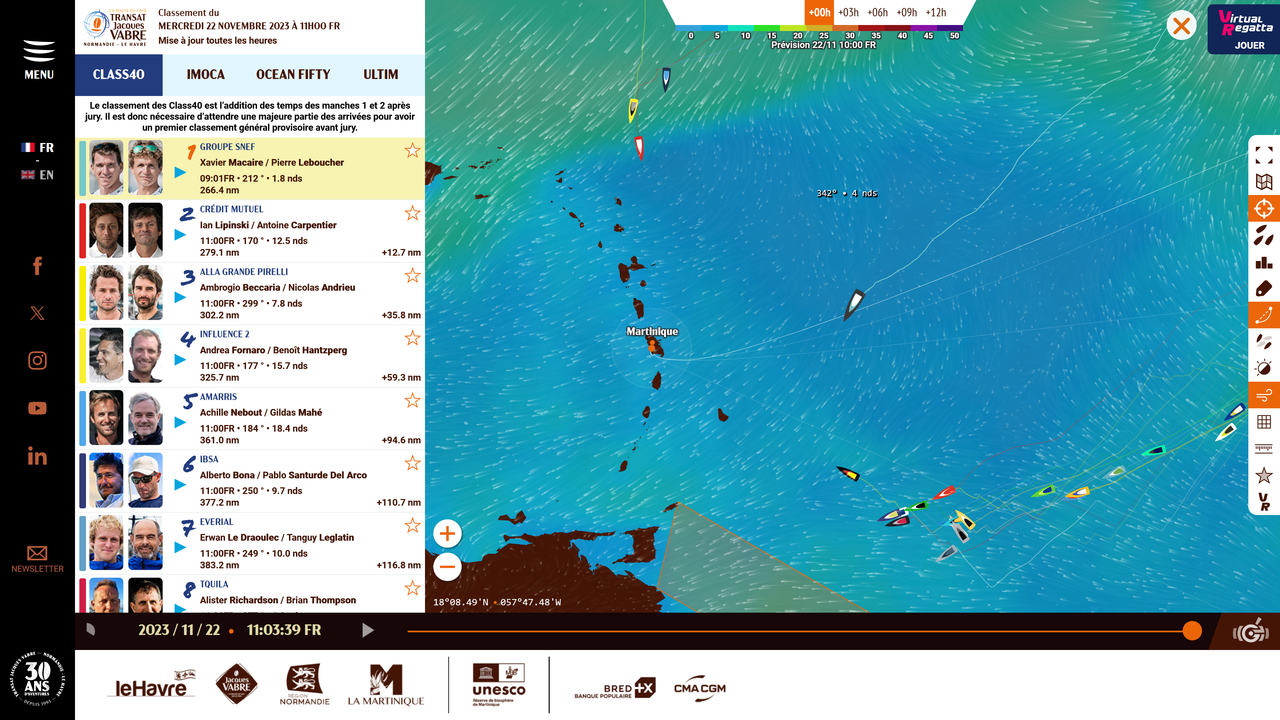Click Xavier Macaire skipper photo

pyautogui.click(x=106, y=168)
